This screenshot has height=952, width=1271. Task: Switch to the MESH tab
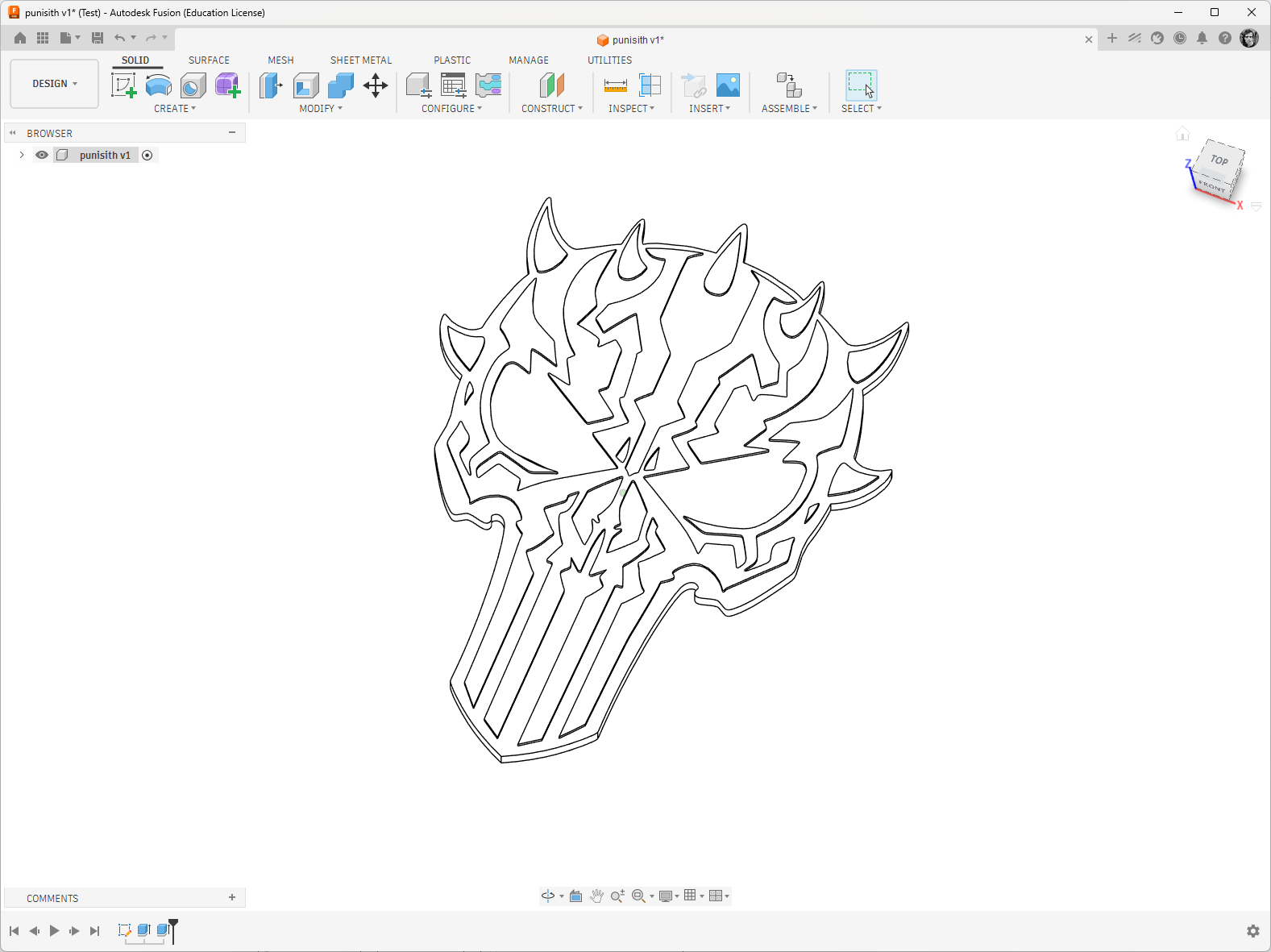pyautogui.click(x=280, y=60)
